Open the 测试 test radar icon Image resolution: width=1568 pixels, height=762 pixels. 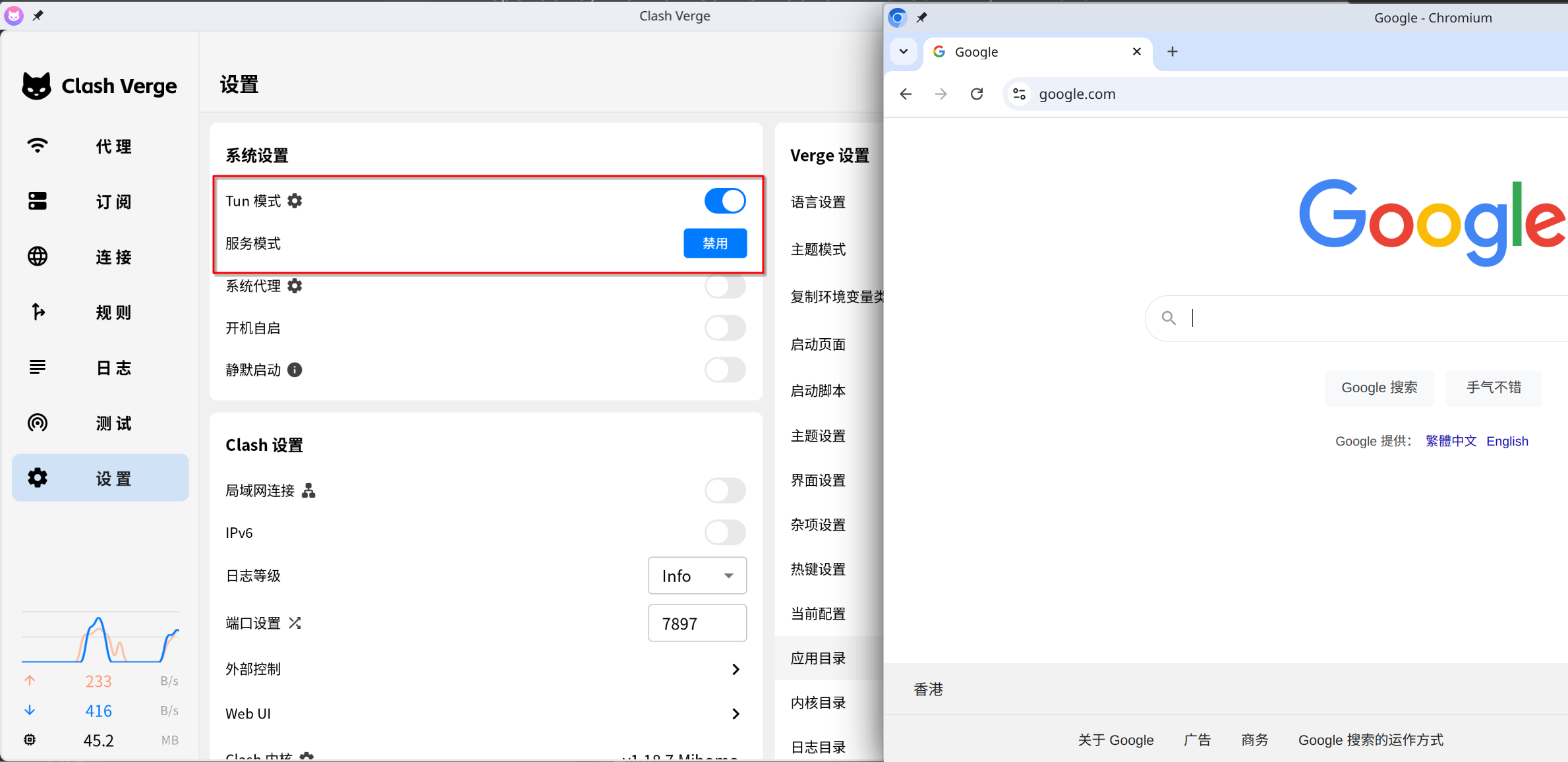coord(38,423)
